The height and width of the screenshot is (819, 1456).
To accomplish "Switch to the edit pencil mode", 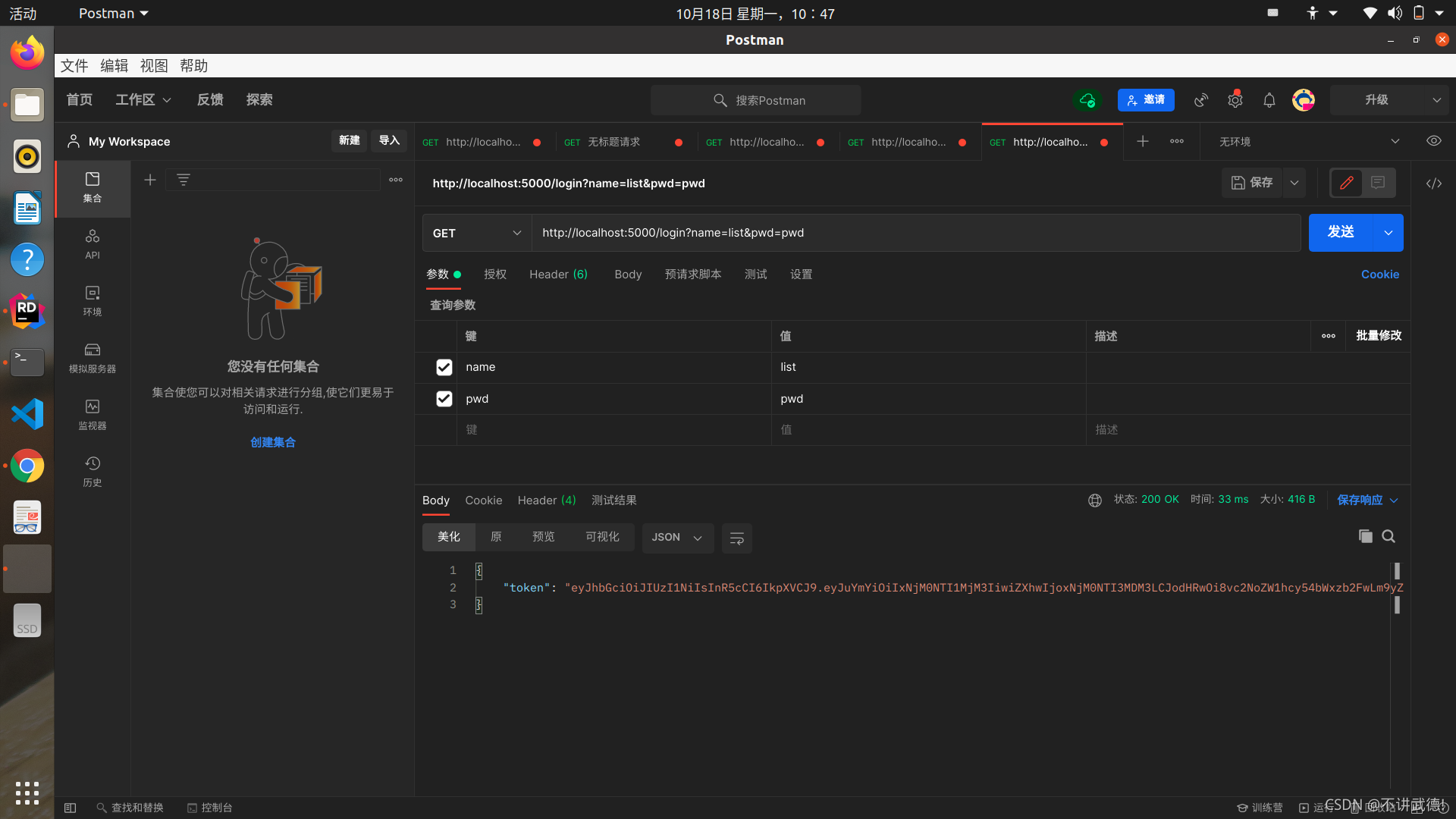I will [1347, 183].
